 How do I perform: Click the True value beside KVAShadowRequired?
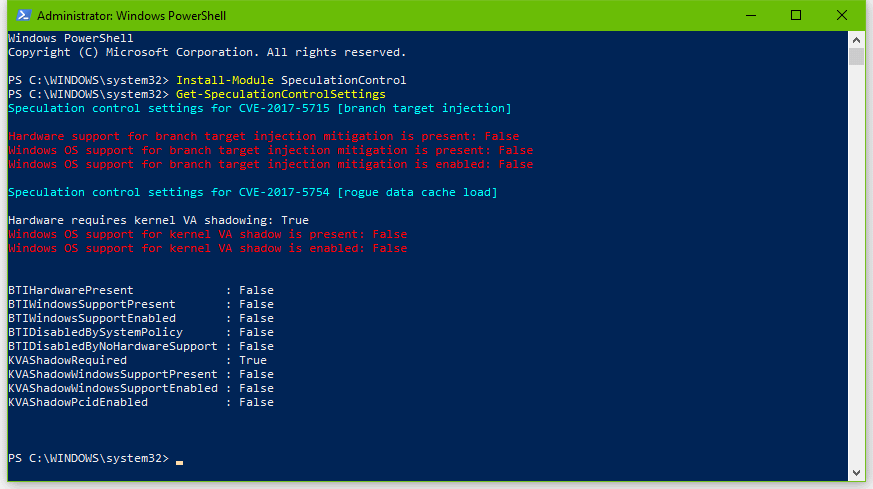click(253, 360)
